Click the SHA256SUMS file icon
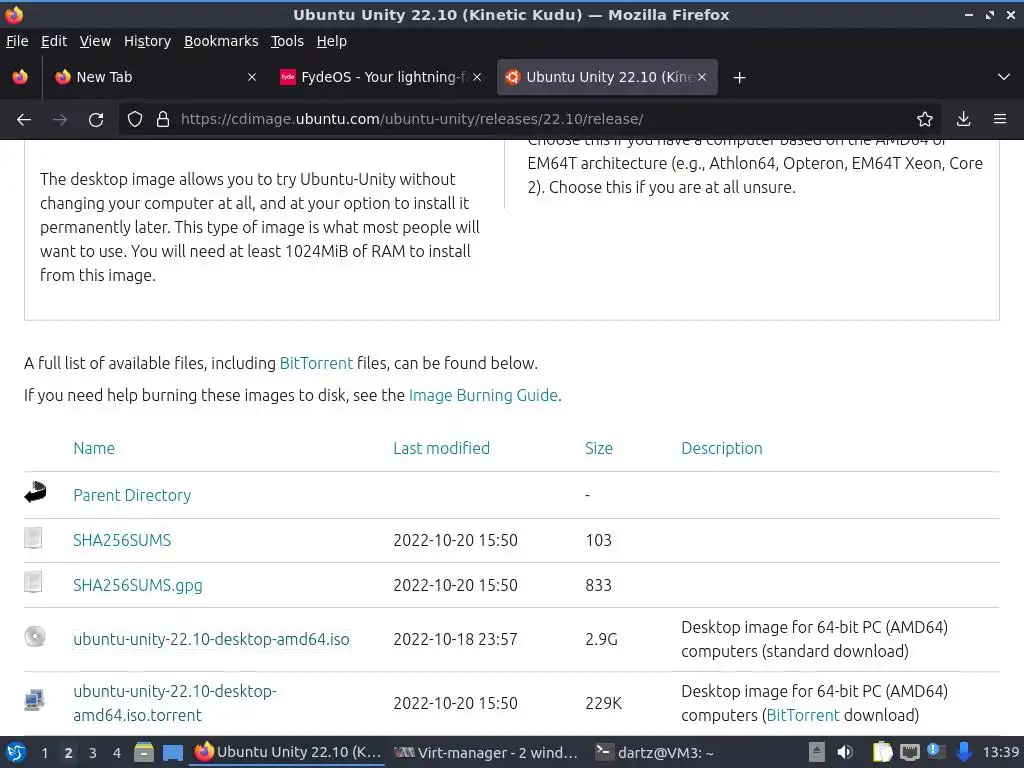The width and height of the screenshot is (1024, 768). click(x=33, y=537)
